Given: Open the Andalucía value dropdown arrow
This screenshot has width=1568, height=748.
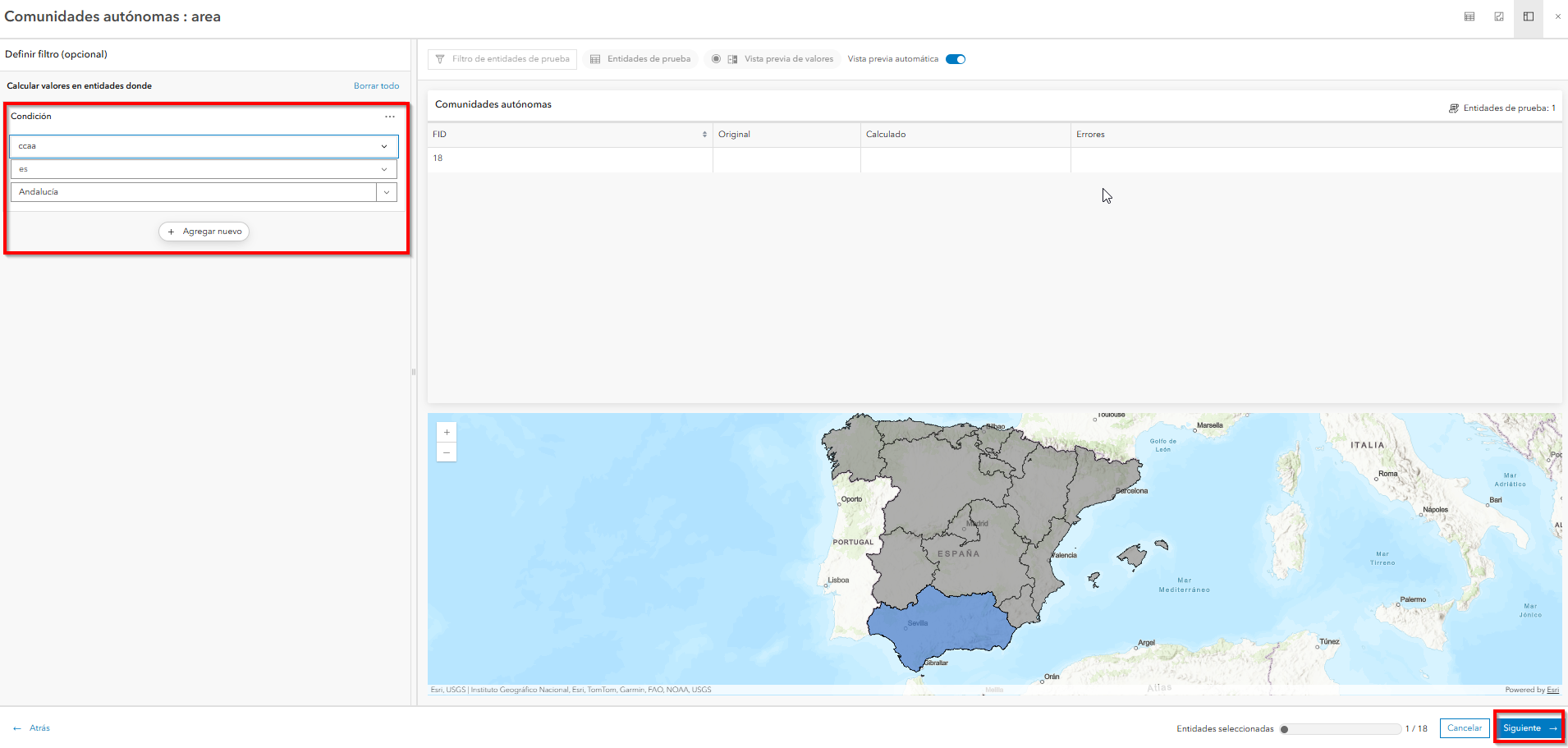Looking at the screenshot, I should 387,192.
